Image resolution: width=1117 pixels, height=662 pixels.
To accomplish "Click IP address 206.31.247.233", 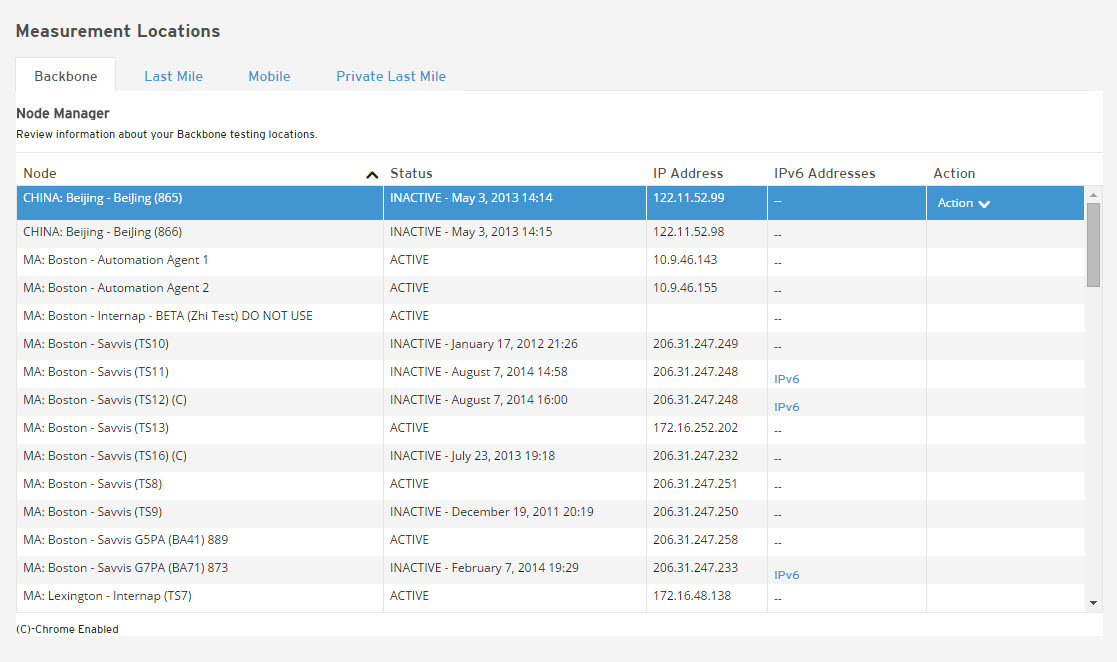I will coord(695,568).
